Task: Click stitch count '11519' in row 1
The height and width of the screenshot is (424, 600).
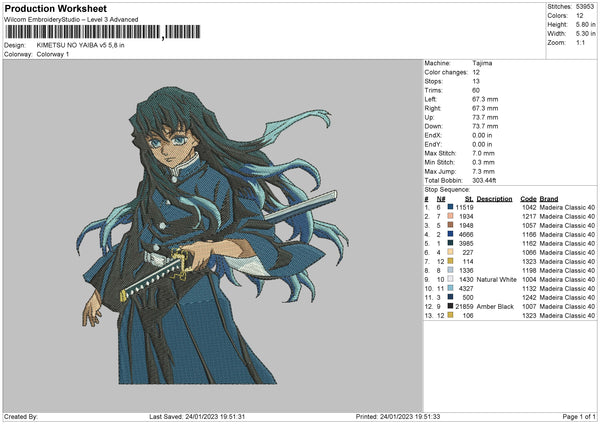Action: [x=465, y=207]
